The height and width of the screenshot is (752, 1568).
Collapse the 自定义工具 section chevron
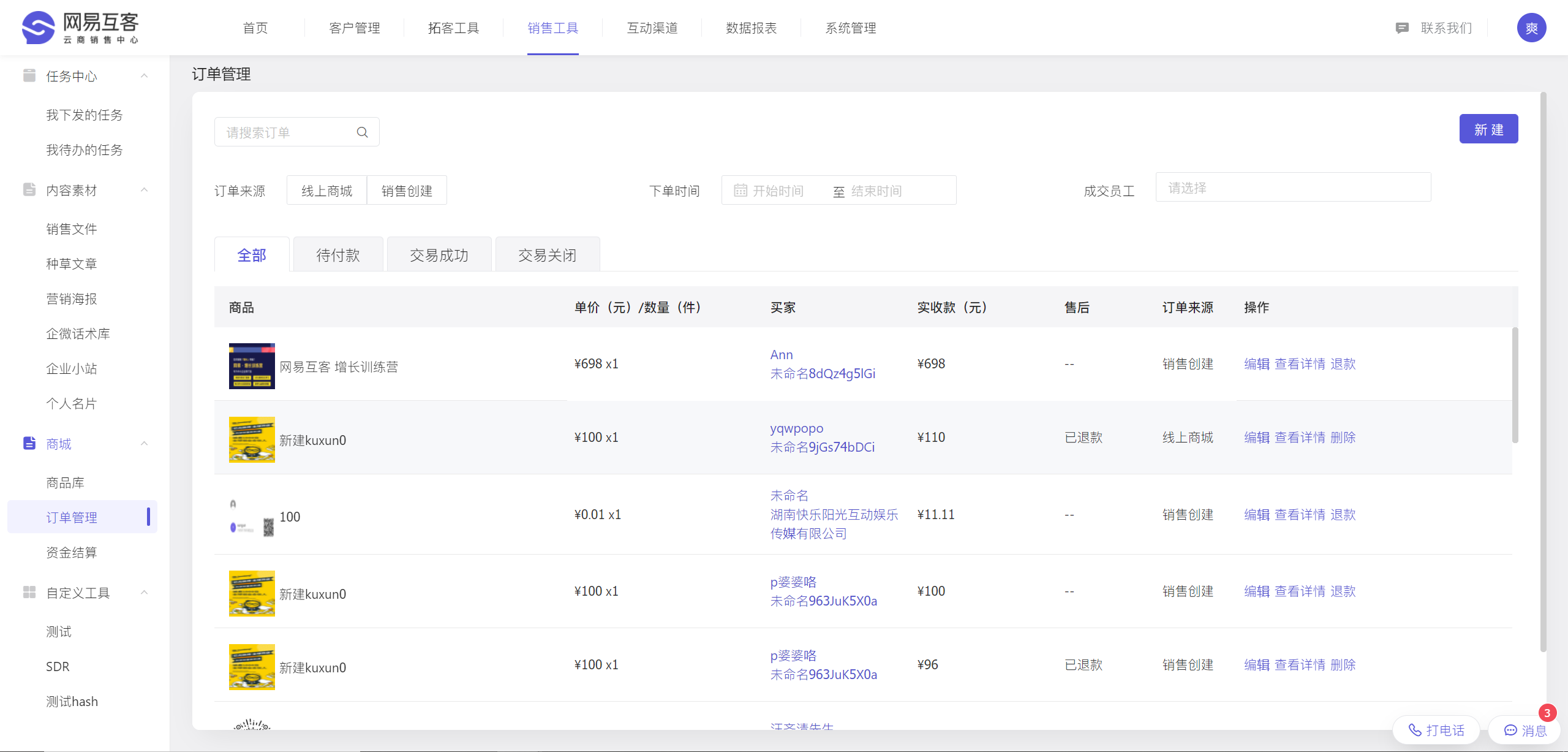click(x=145, y=593)
